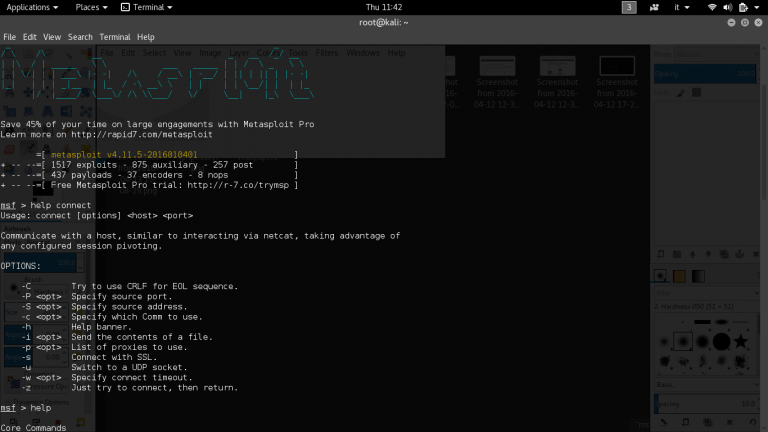Open the Search menu
Image resolution: width=768 pixels, height=432 pixels.
80,37
